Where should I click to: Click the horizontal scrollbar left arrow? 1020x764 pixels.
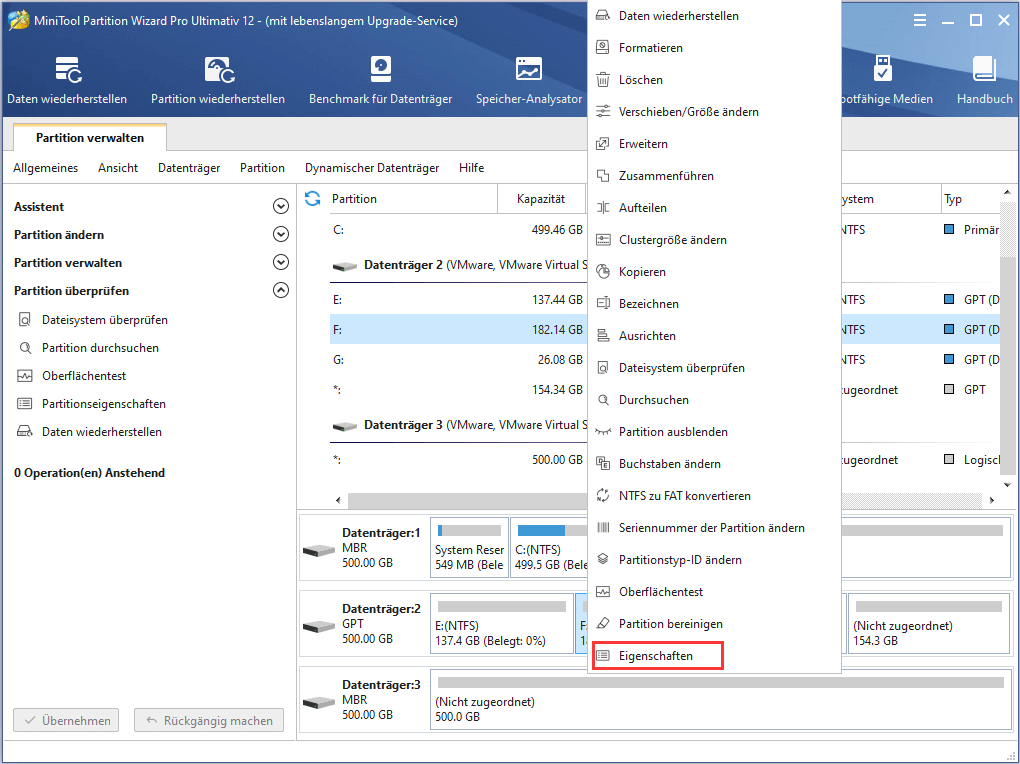click(x=338, y=500)
